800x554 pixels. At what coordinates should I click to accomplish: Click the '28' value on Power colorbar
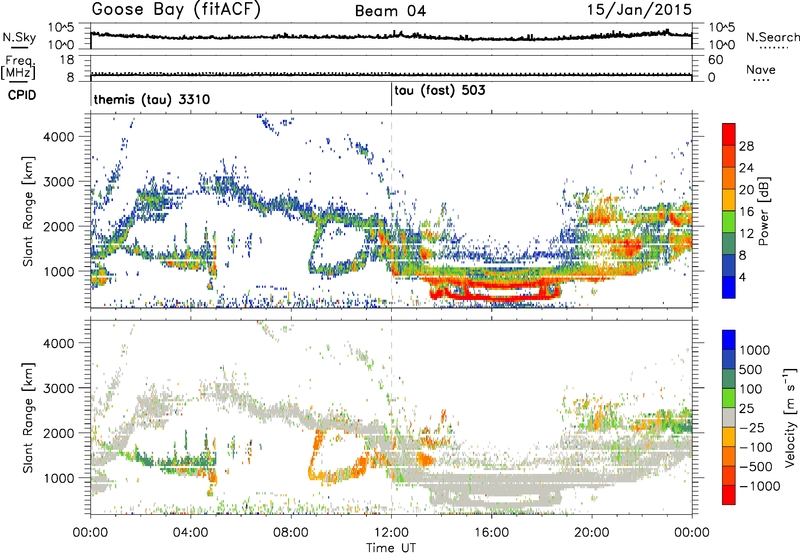point(746,146)
